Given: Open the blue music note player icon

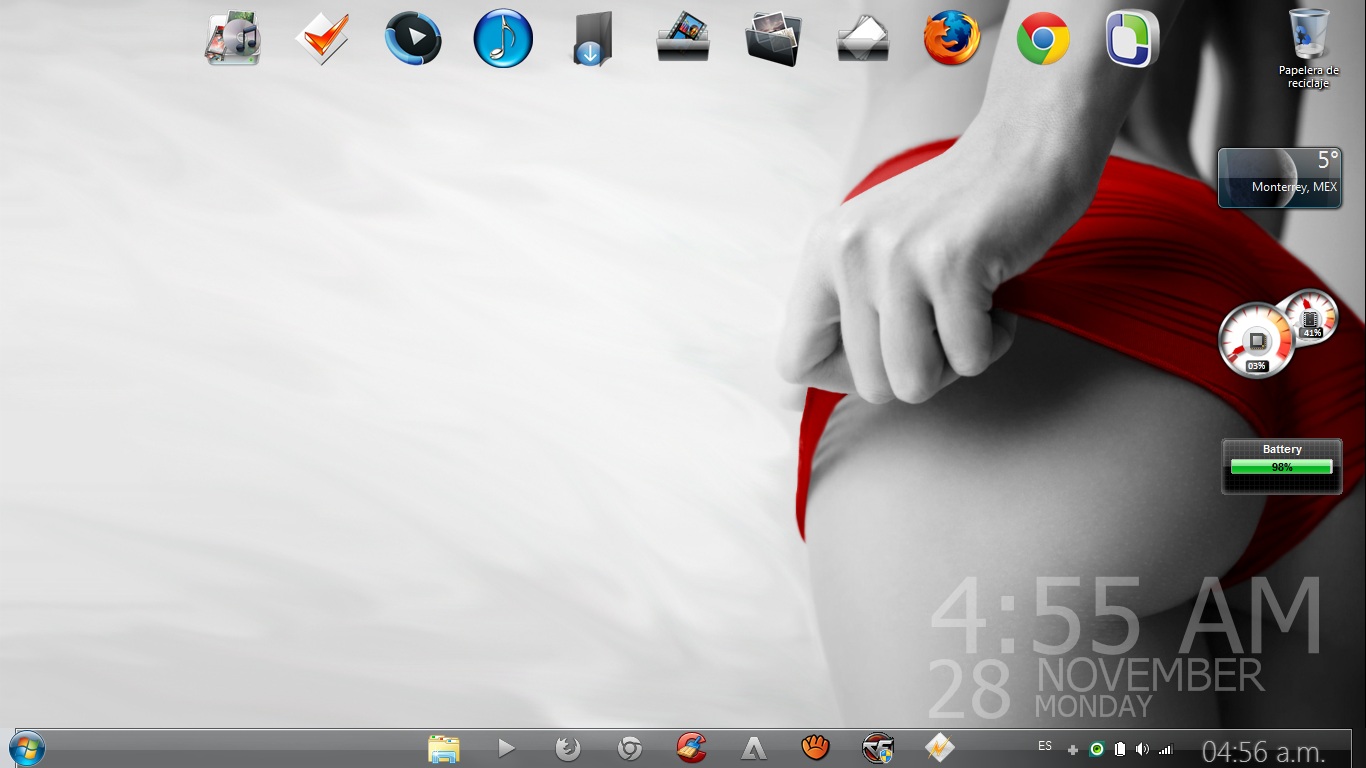Looking at the screenshot, I should [503, 39].
